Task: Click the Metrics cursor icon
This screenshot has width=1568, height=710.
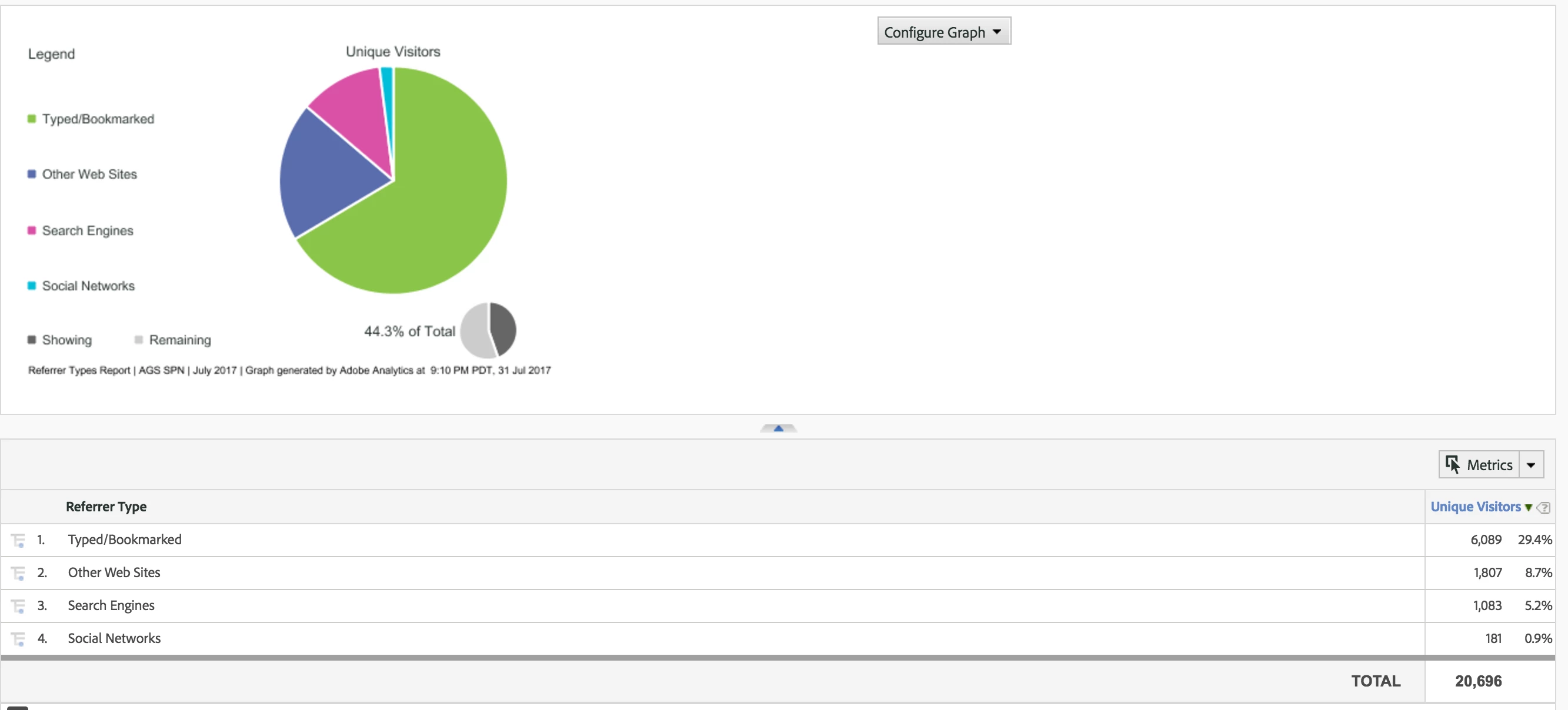Action: 1452,465
